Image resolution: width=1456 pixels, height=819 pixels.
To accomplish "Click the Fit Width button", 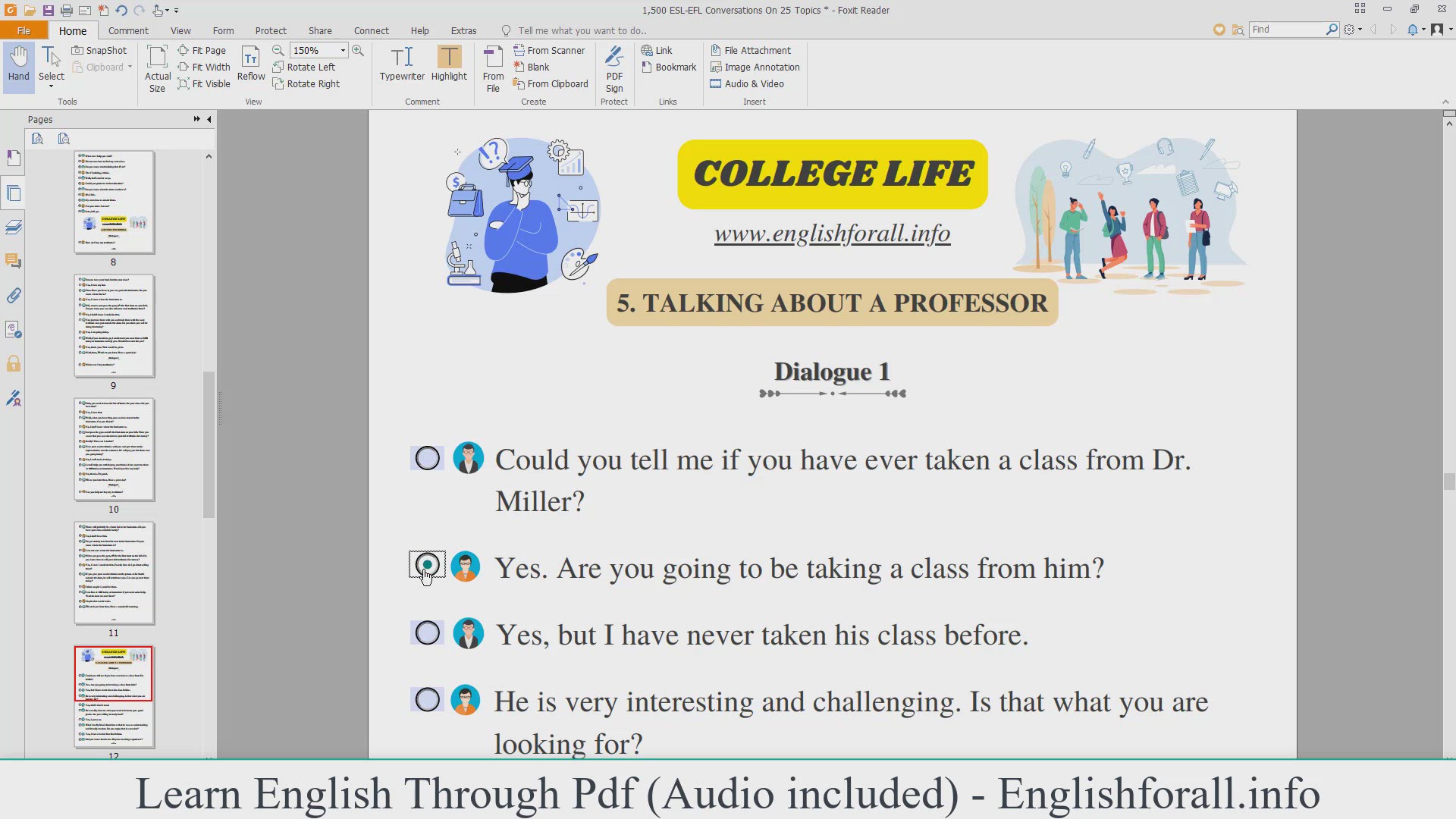I will (x=204, y=67).
